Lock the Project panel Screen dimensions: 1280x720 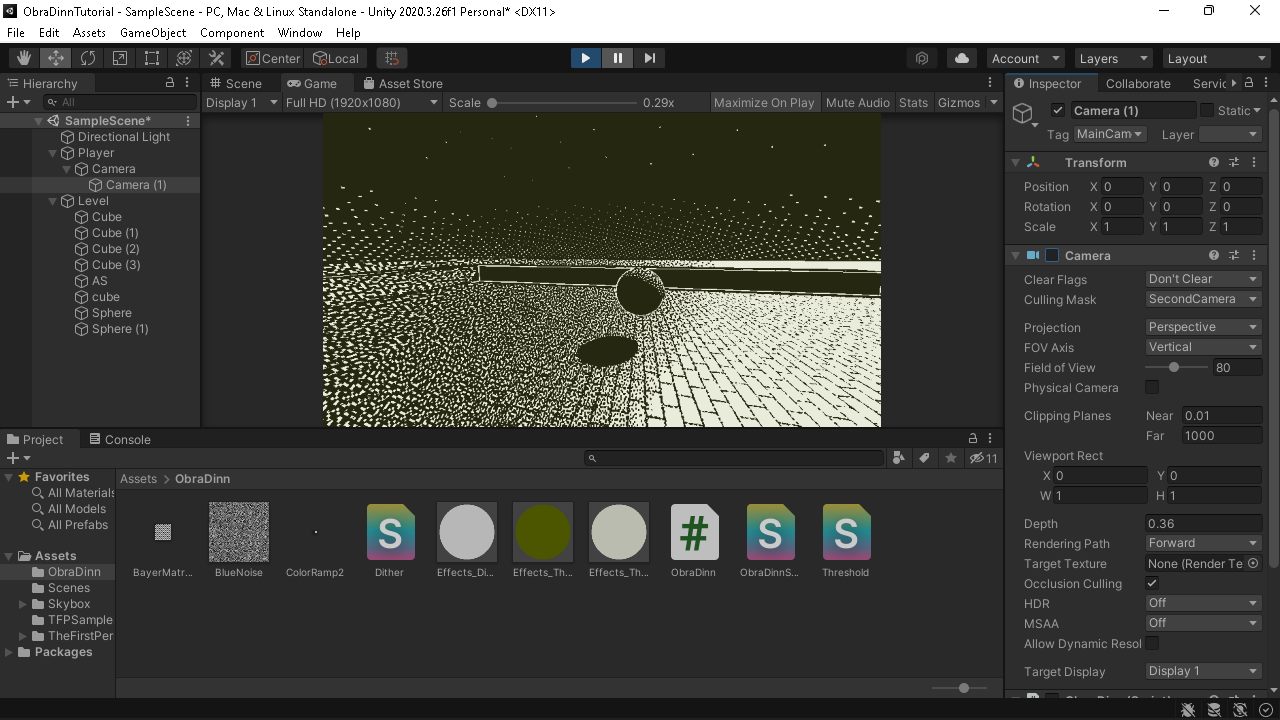point(973,439)
